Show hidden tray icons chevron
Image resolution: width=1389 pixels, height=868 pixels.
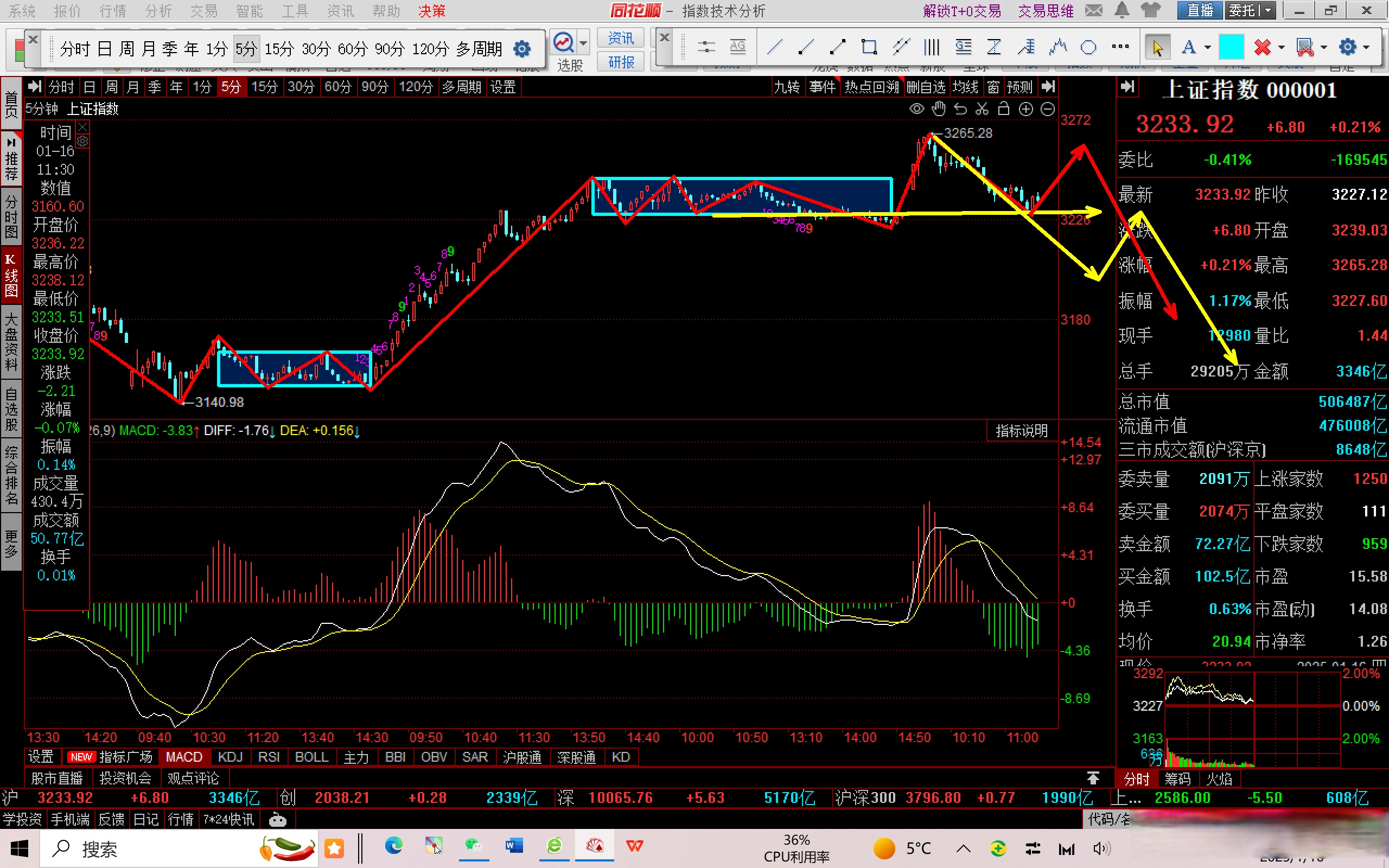coord(964,848)
